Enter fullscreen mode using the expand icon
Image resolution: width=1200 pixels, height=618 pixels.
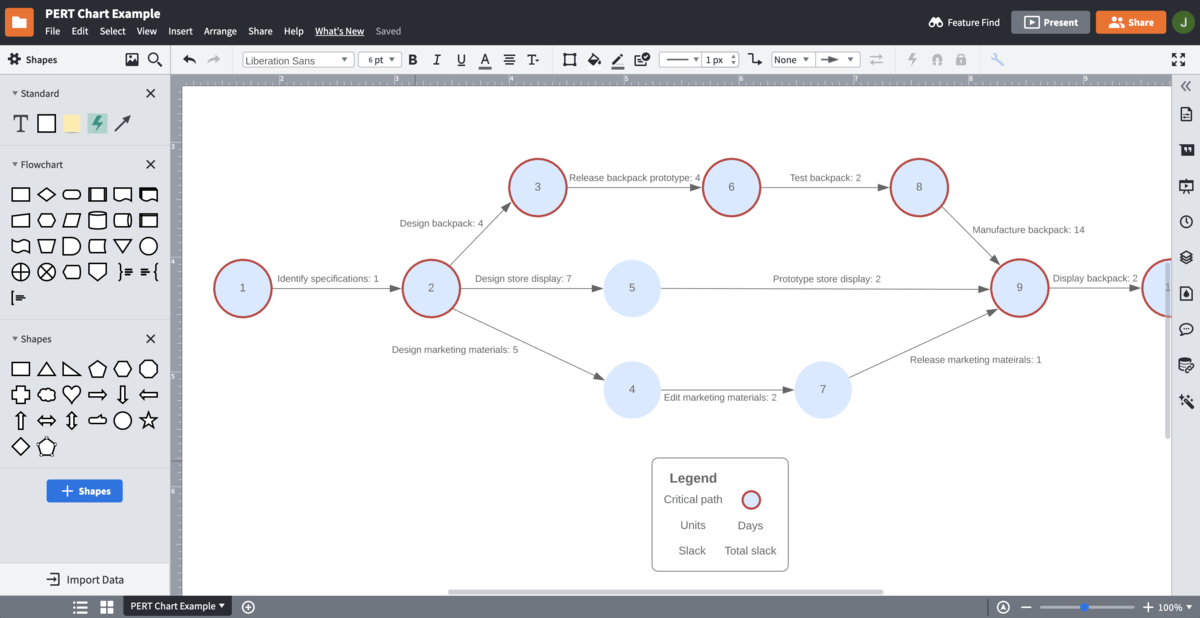tap(1178, 60)
